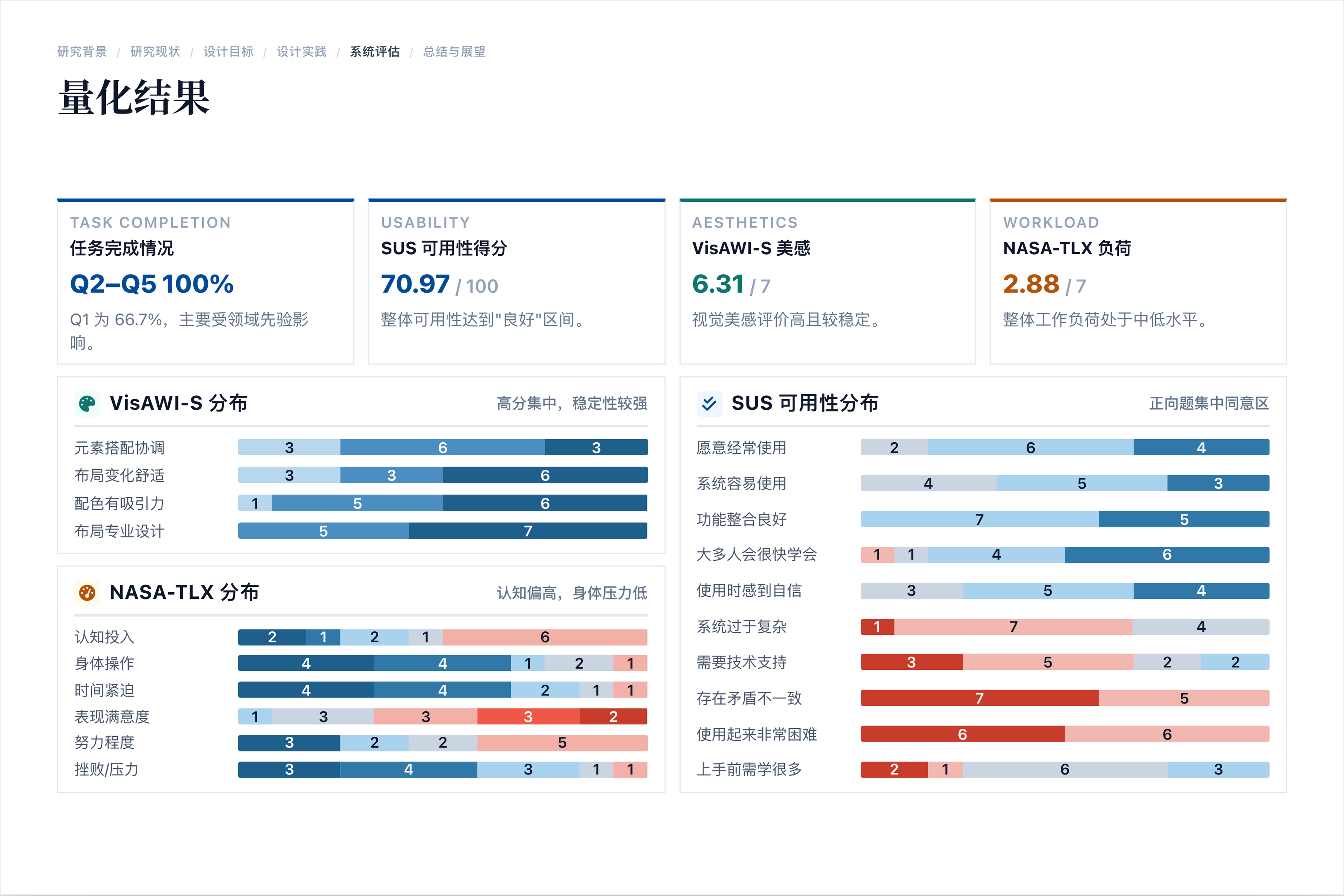Click segment 1 in 配色有吸引力 bar
Screen dimensions: 1344x896
point(255,503)
